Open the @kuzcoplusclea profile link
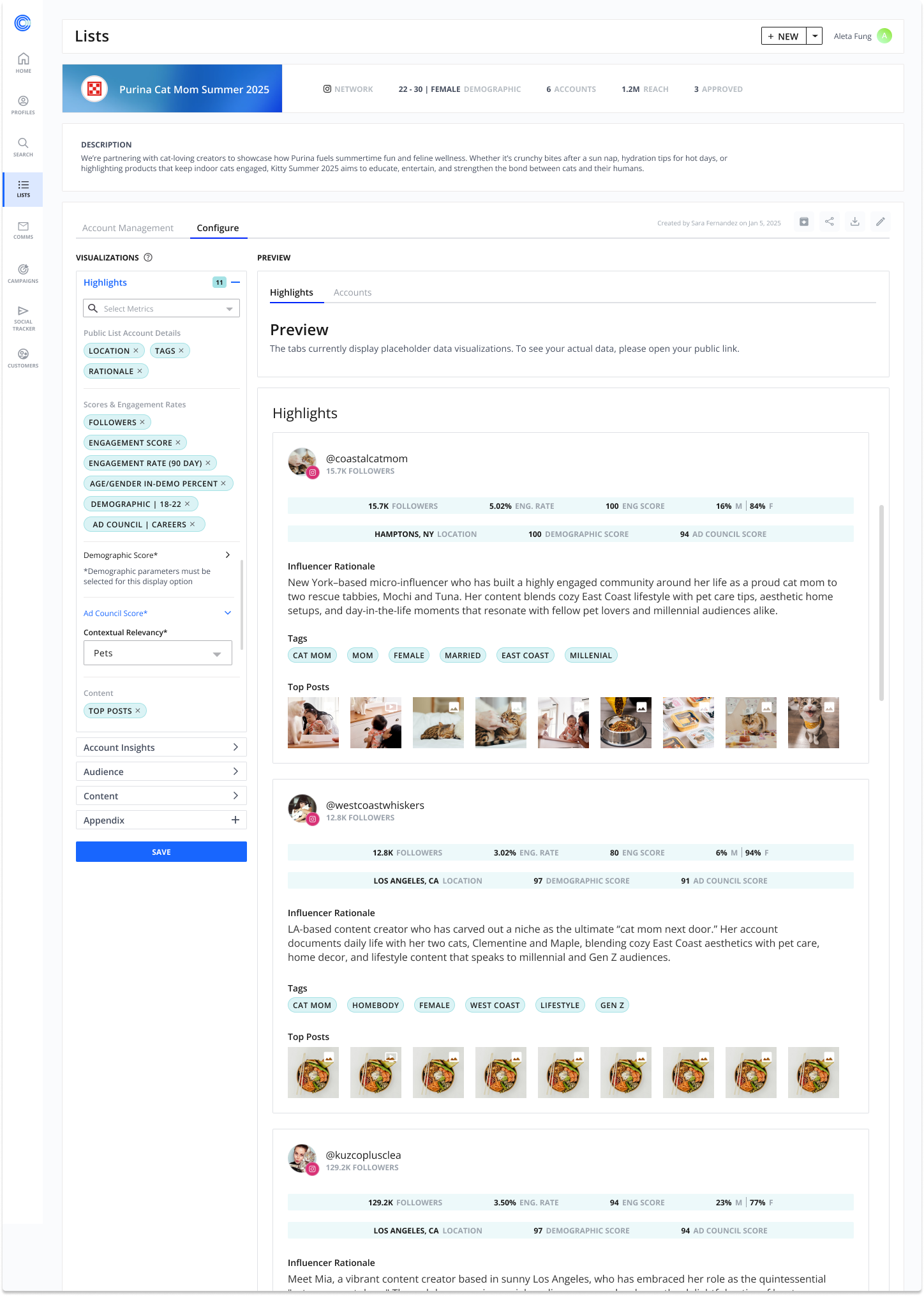 tap(364, 1155)
